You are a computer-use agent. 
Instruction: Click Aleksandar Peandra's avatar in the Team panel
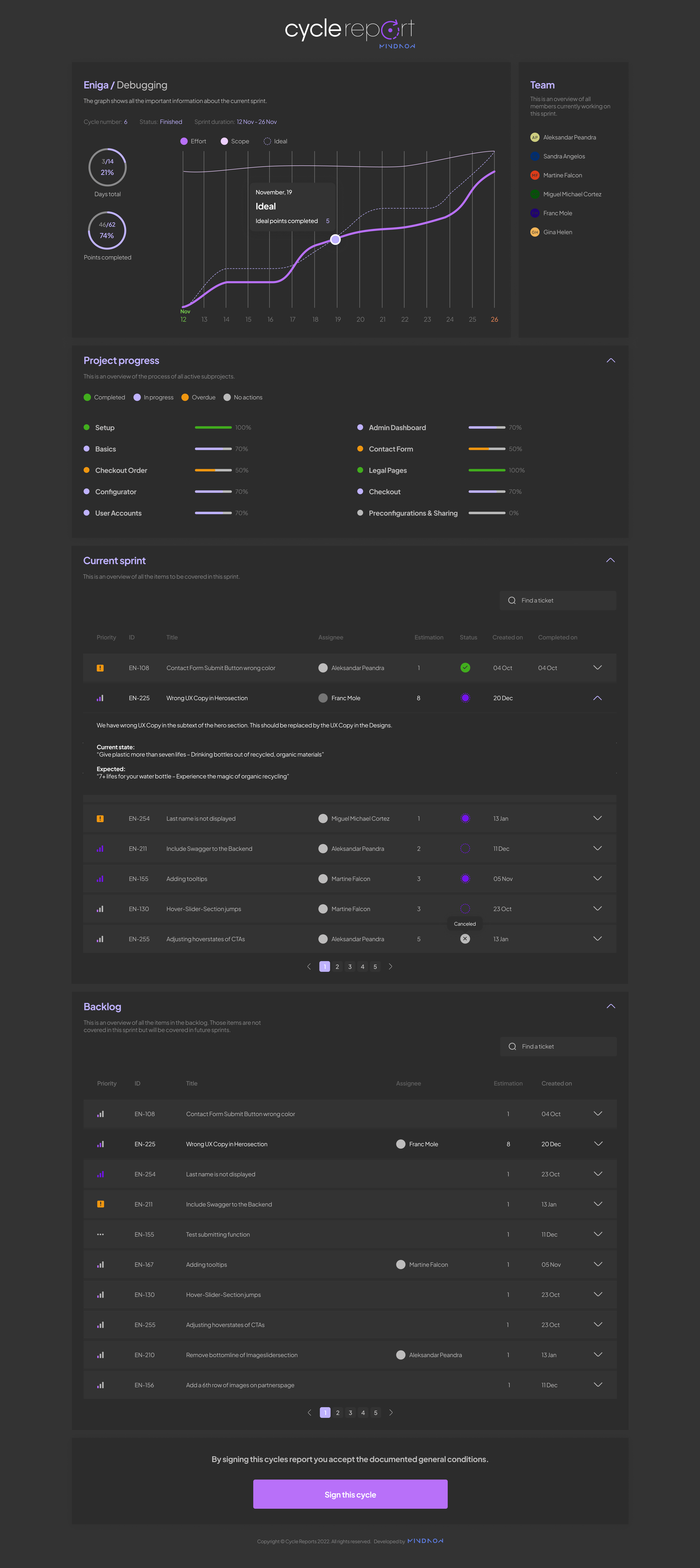coord(534,138)
